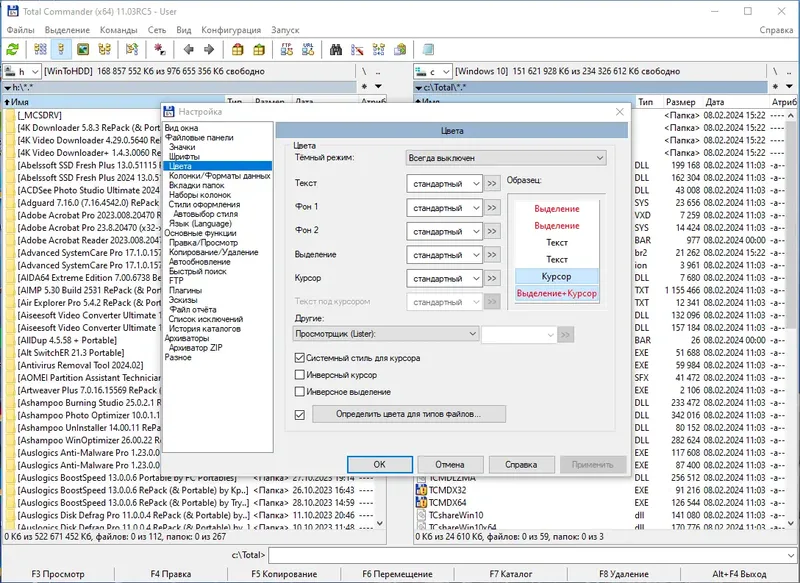Click the Notepad icon in the toolbar

tap(428, 49)
